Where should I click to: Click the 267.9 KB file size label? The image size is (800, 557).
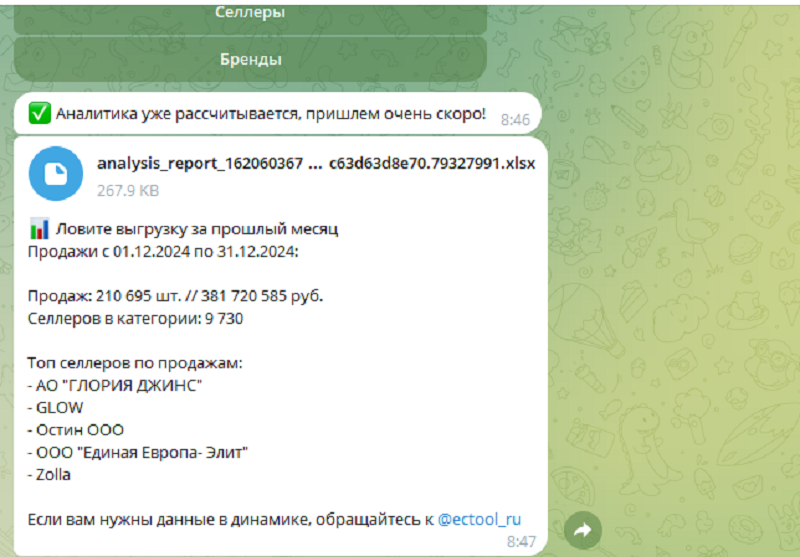[x=128, y=189]
